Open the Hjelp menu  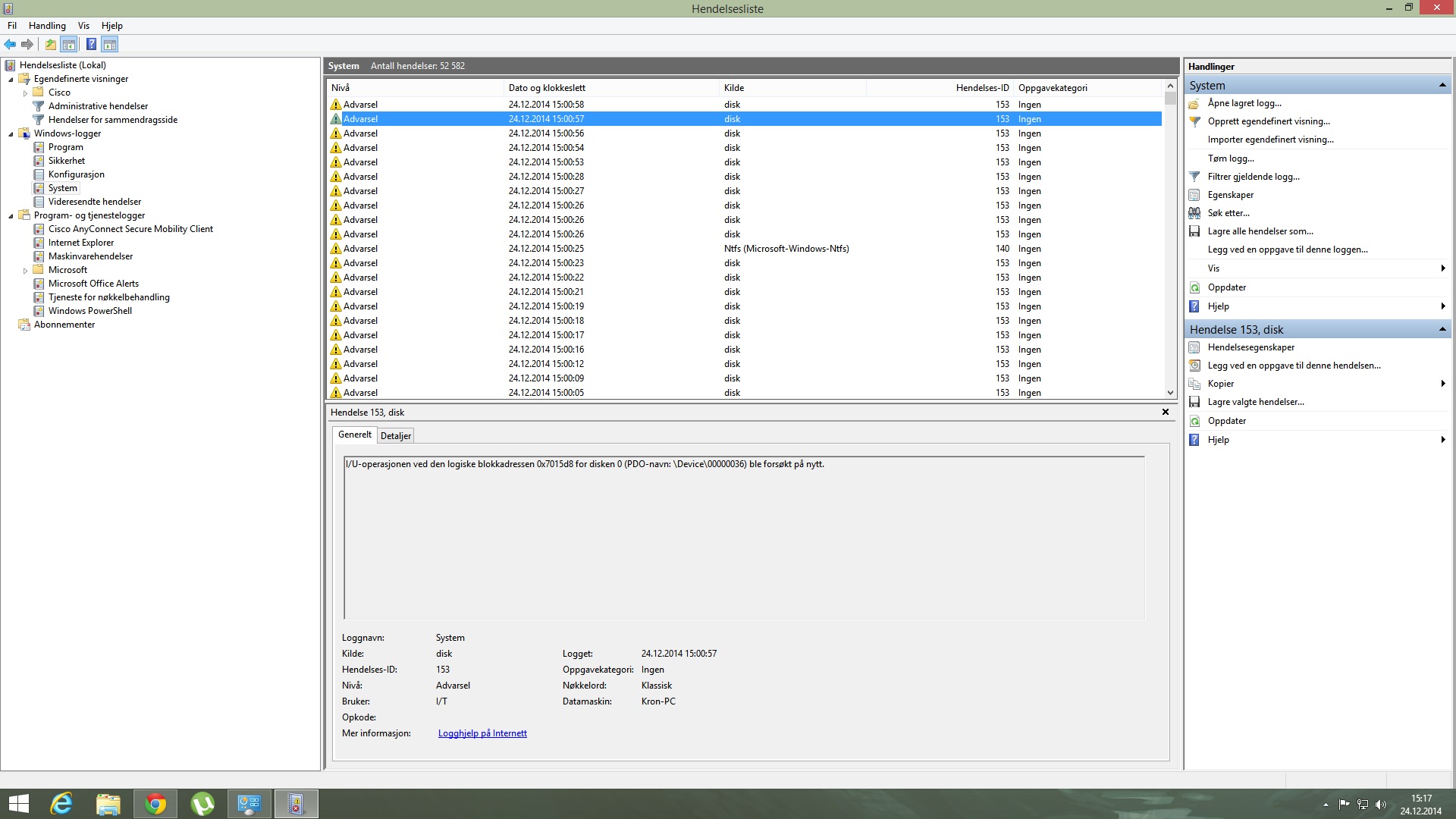[x=112, y=26]
